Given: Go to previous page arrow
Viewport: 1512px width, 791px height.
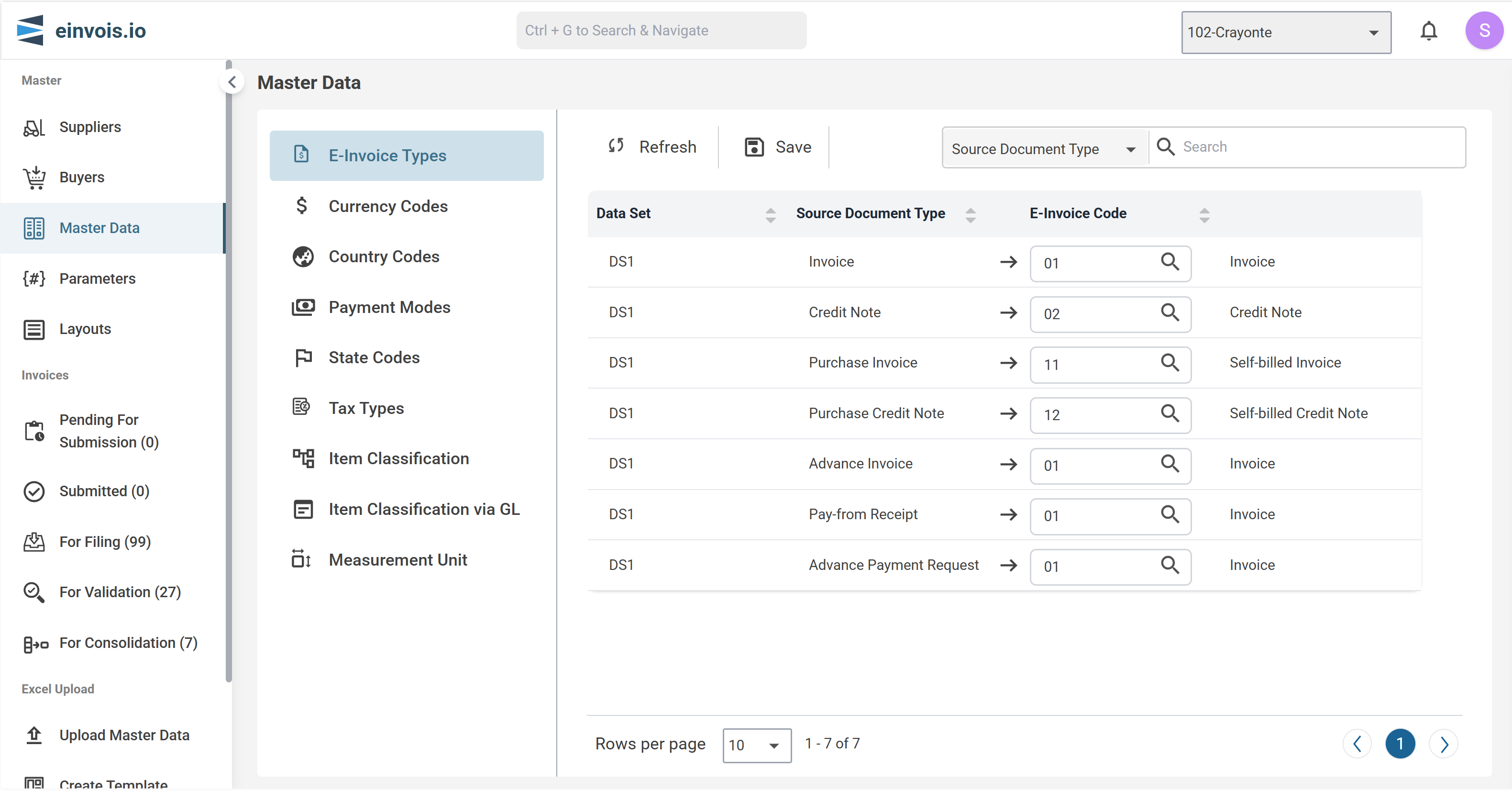Looking at the screenshot, I should pos(1357,744).
